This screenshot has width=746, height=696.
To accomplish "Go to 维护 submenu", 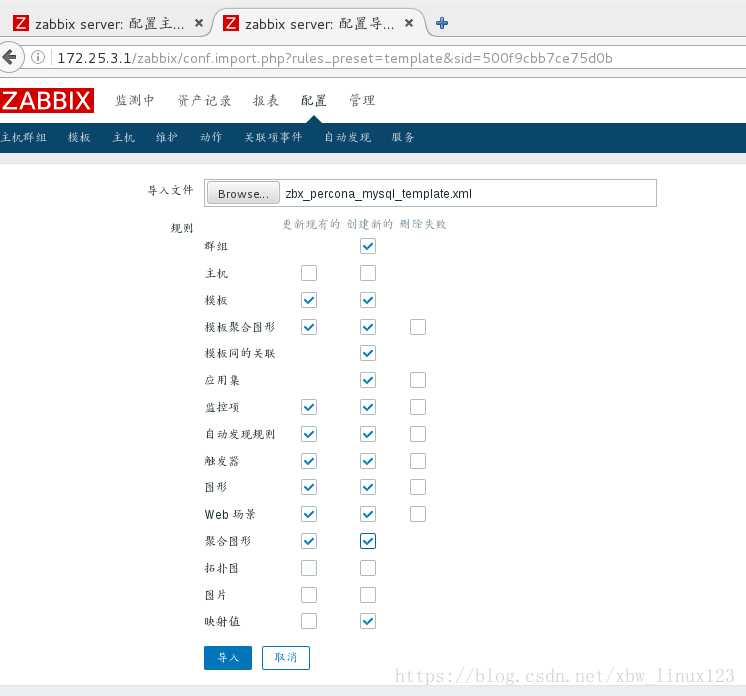I will pyautogui.click(x=167, y=137).
